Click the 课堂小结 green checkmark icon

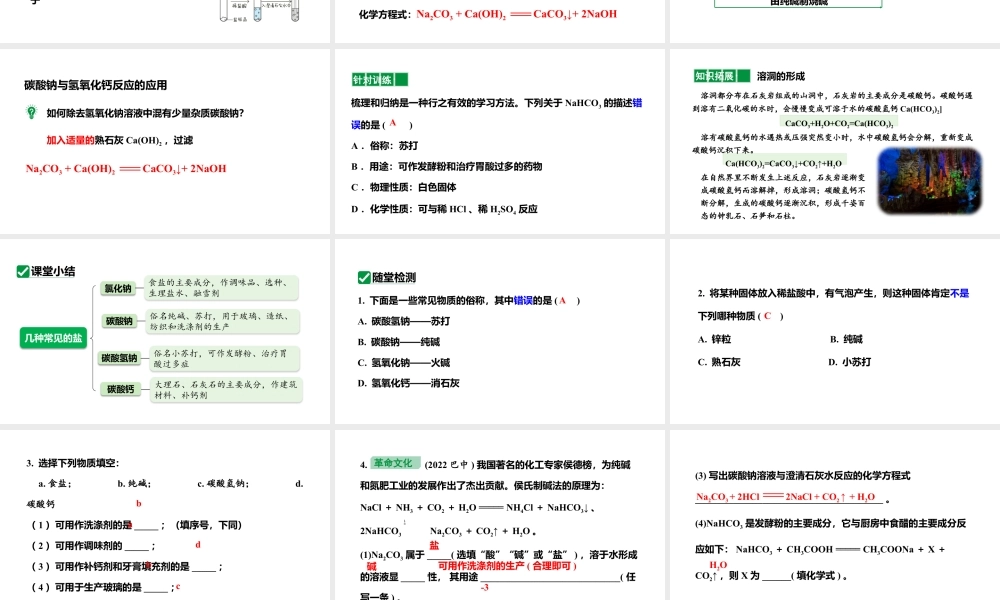pyautogui.click(x=22, y=270)
